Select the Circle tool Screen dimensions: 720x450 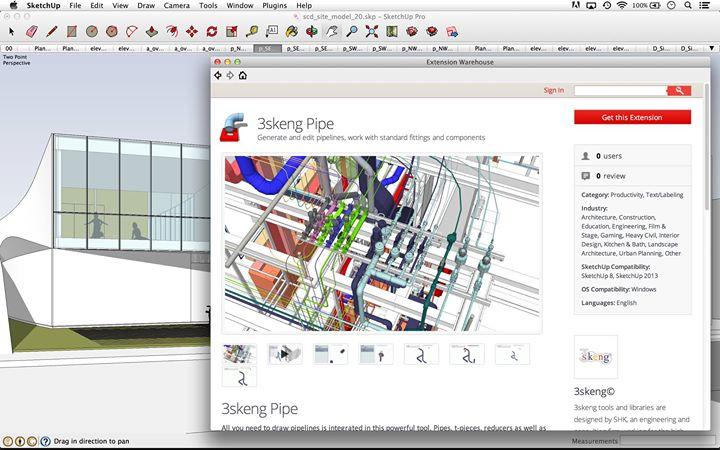(x=92, y=32)
